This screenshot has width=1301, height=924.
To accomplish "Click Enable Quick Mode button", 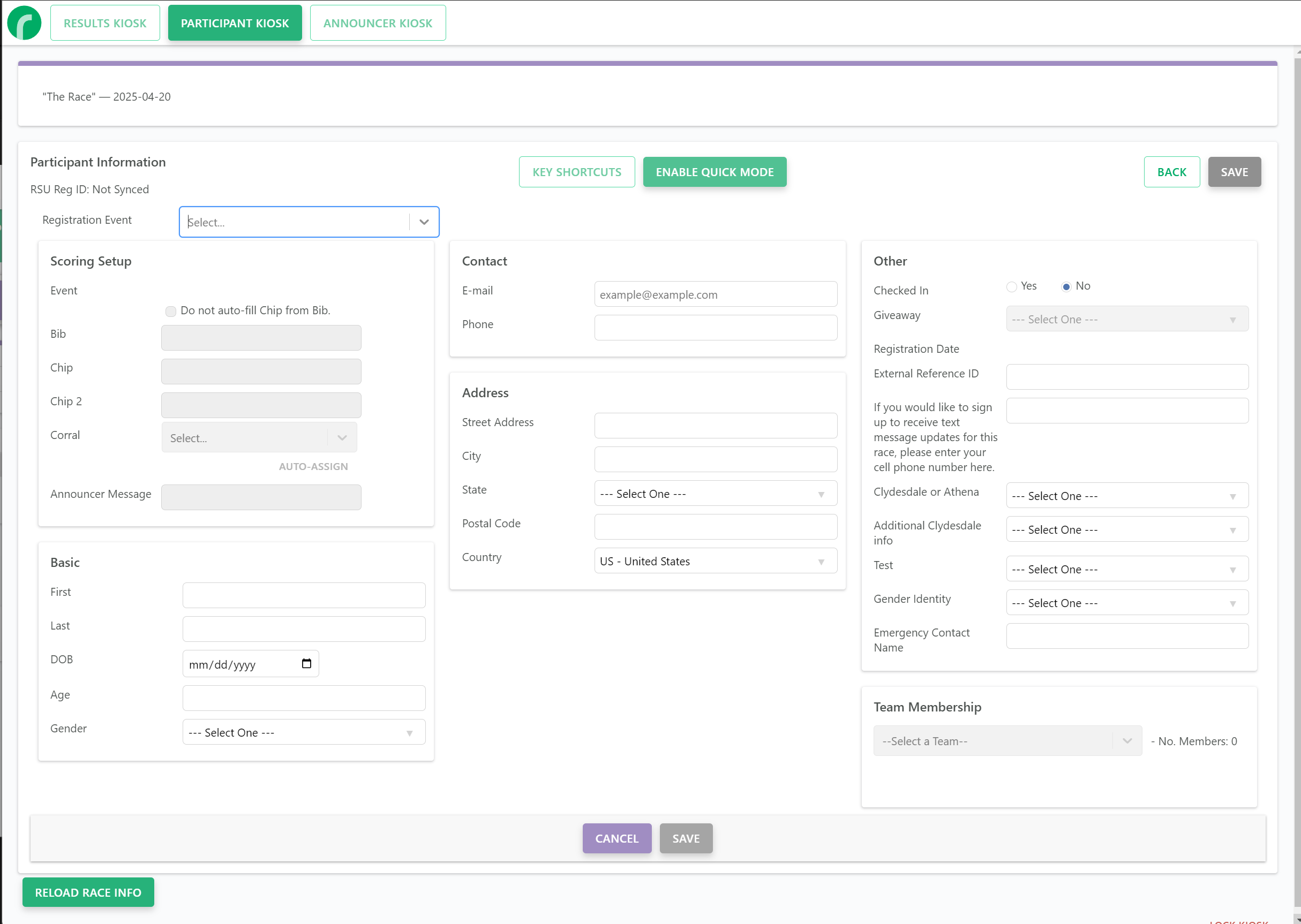I will [715, 172].
